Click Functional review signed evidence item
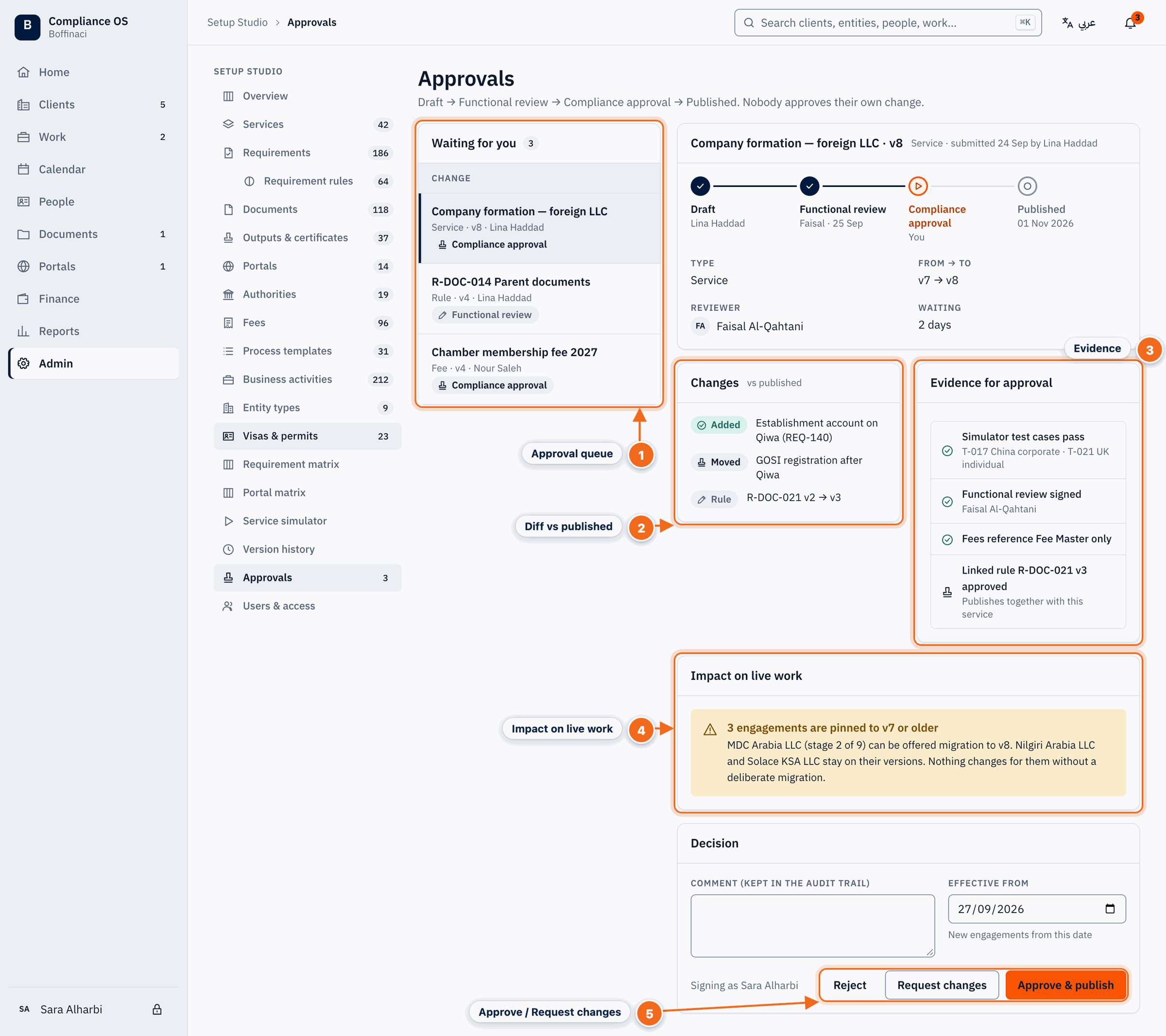The height and width of the screenshot is (1036, 1166). (1028, 501)
